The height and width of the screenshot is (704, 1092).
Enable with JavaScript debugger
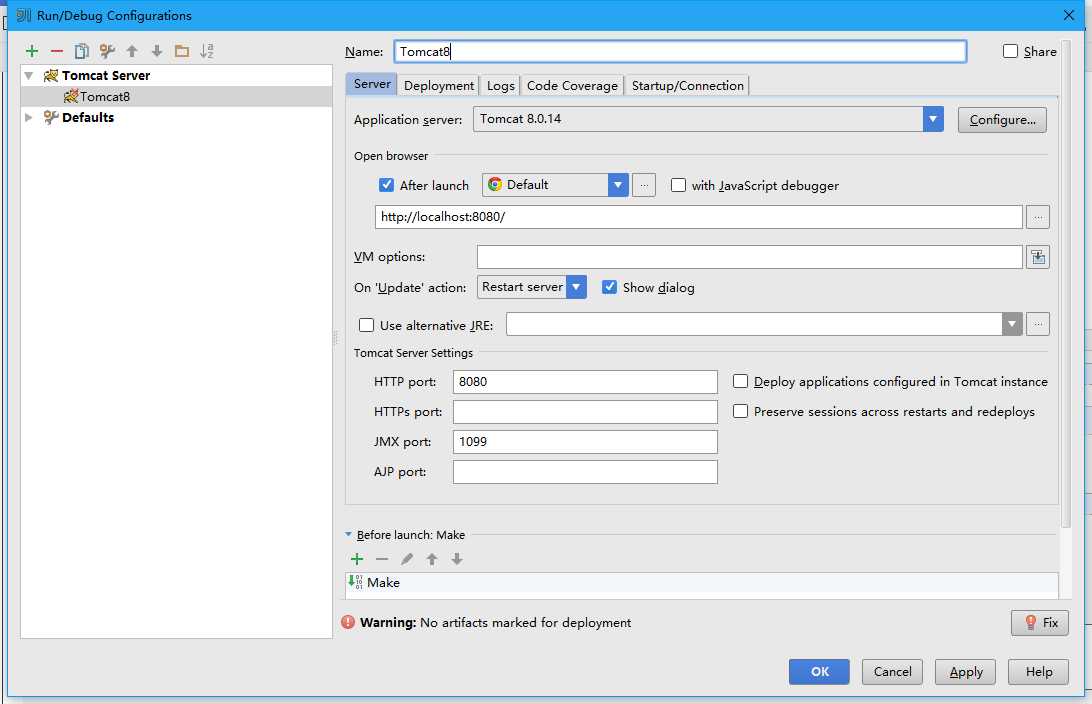tap(678, 185)
